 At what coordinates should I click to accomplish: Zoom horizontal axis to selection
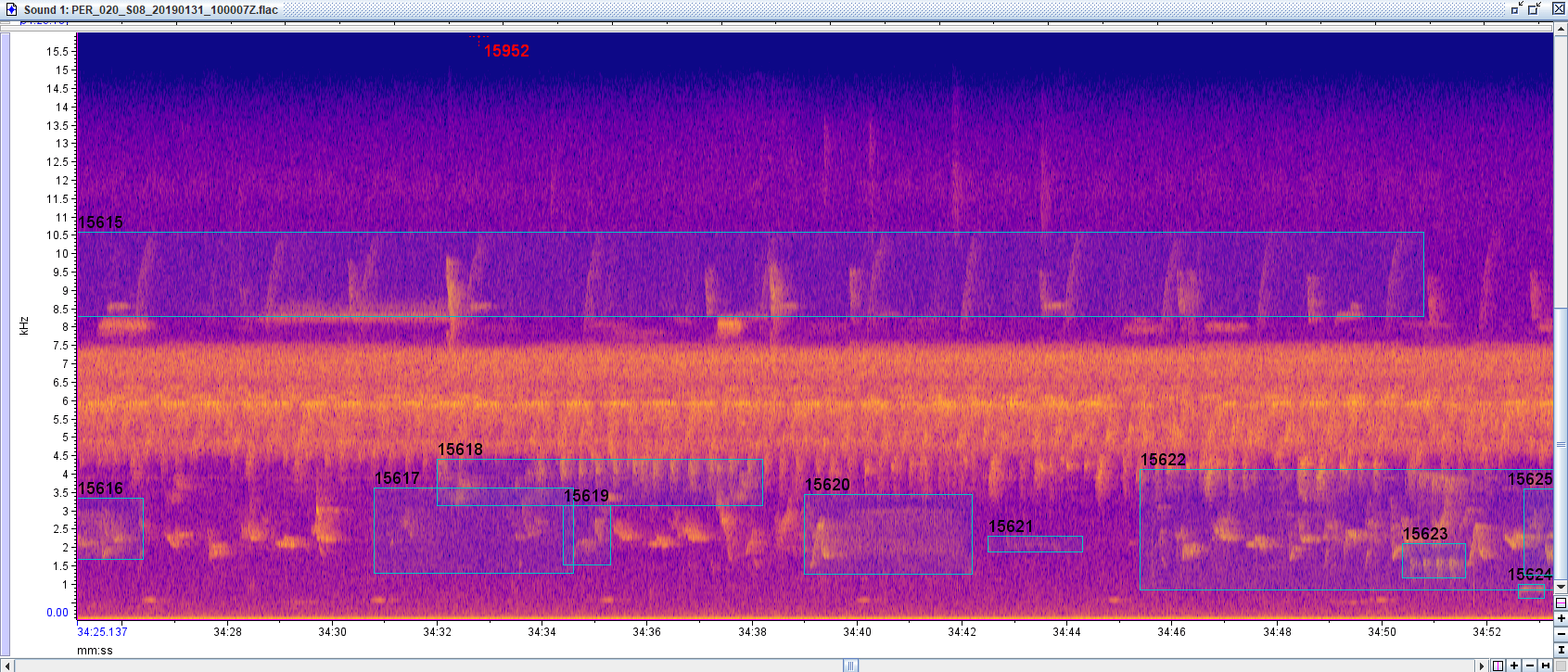[x=1546, y=666]
